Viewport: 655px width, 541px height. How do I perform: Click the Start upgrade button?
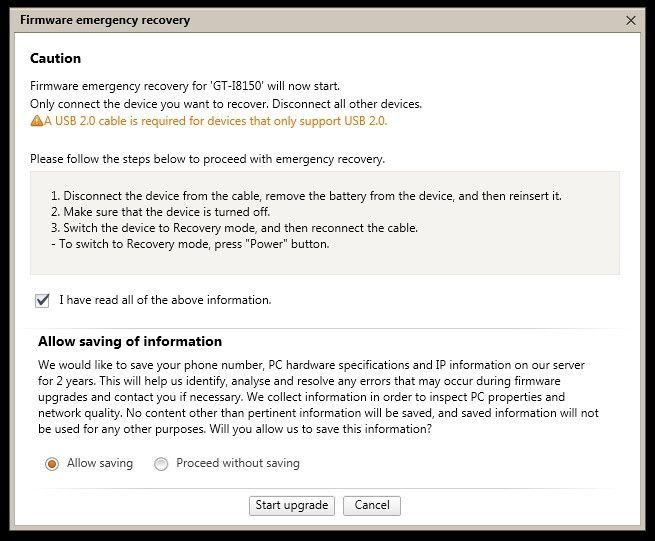pos(292,505)
